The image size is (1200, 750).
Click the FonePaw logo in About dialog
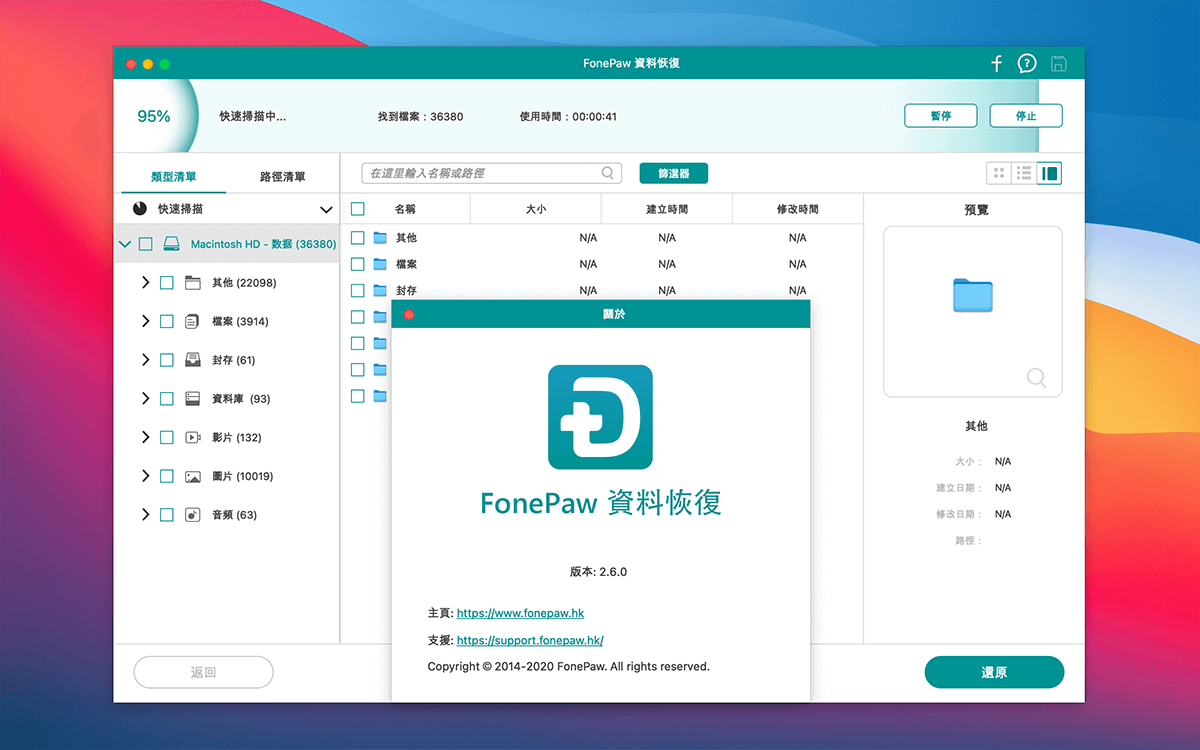[600, 417]
